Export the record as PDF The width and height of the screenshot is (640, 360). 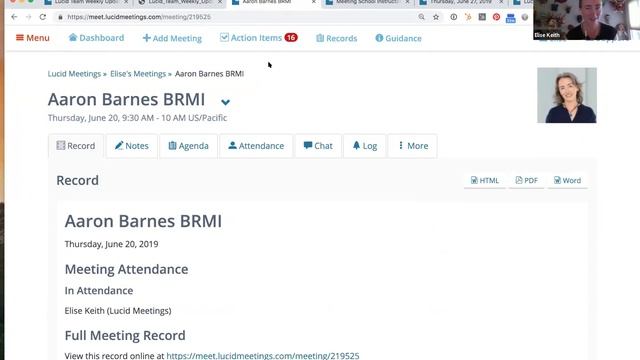click(527, 180)
